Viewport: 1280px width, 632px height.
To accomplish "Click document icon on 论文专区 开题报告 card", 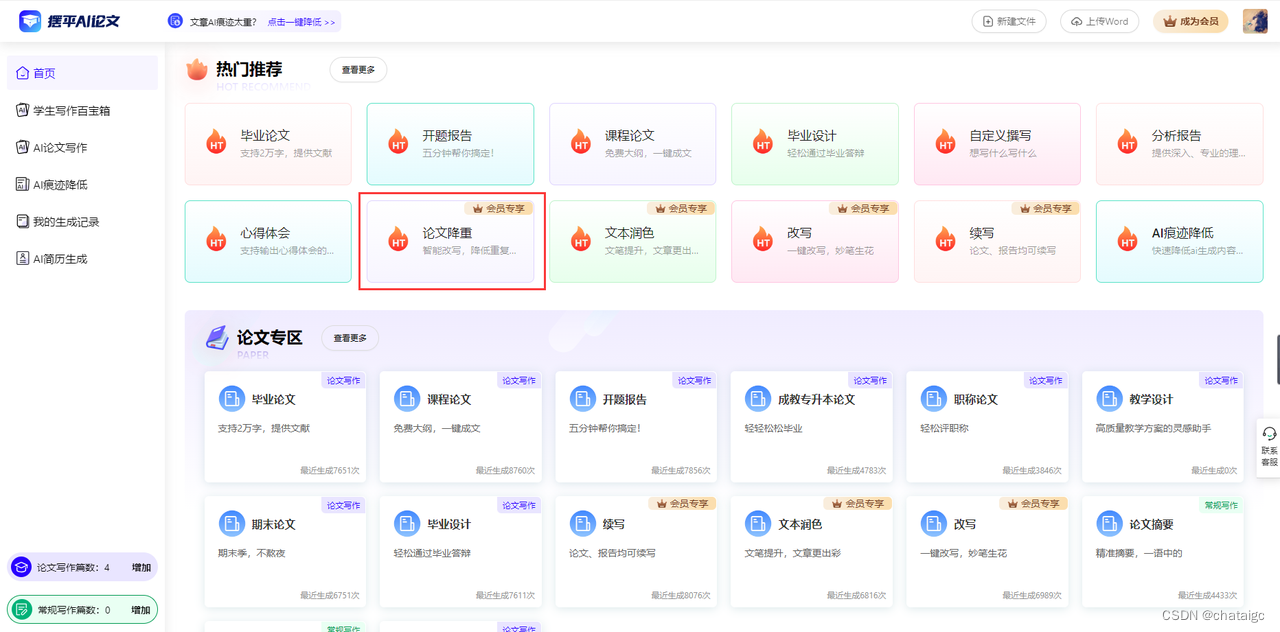I will tap(582, 399).
